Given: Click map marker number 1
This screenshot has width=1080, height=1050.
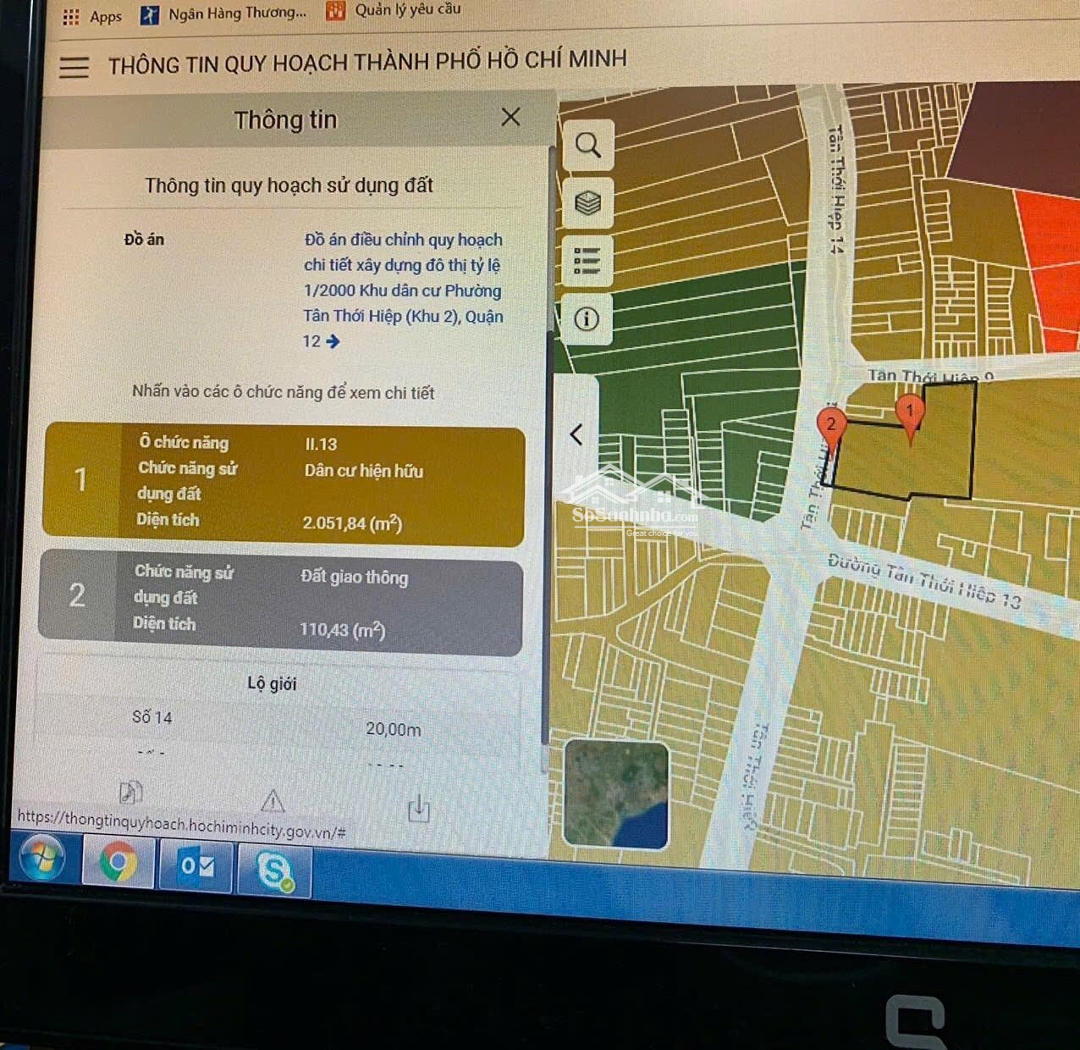Looking at the screenshot, I should click(909, 411).
